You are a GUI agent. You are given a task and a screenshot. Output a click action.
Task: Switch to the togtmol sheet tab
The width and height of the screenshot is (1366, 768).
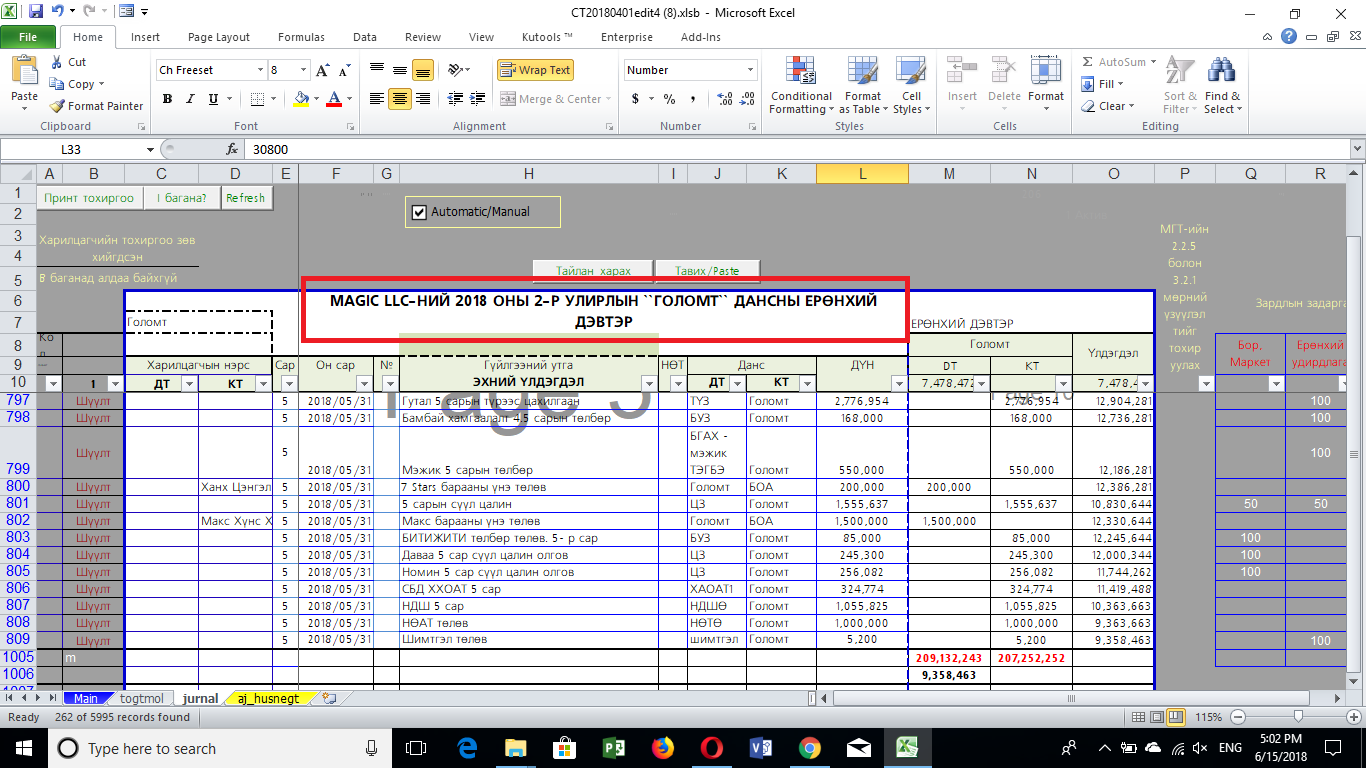tap(141, 698)
